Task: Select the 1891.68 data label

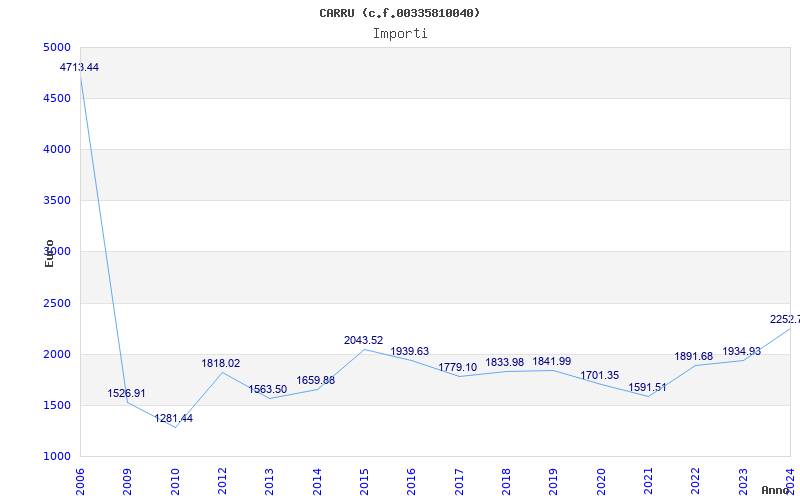Action: 694,356
